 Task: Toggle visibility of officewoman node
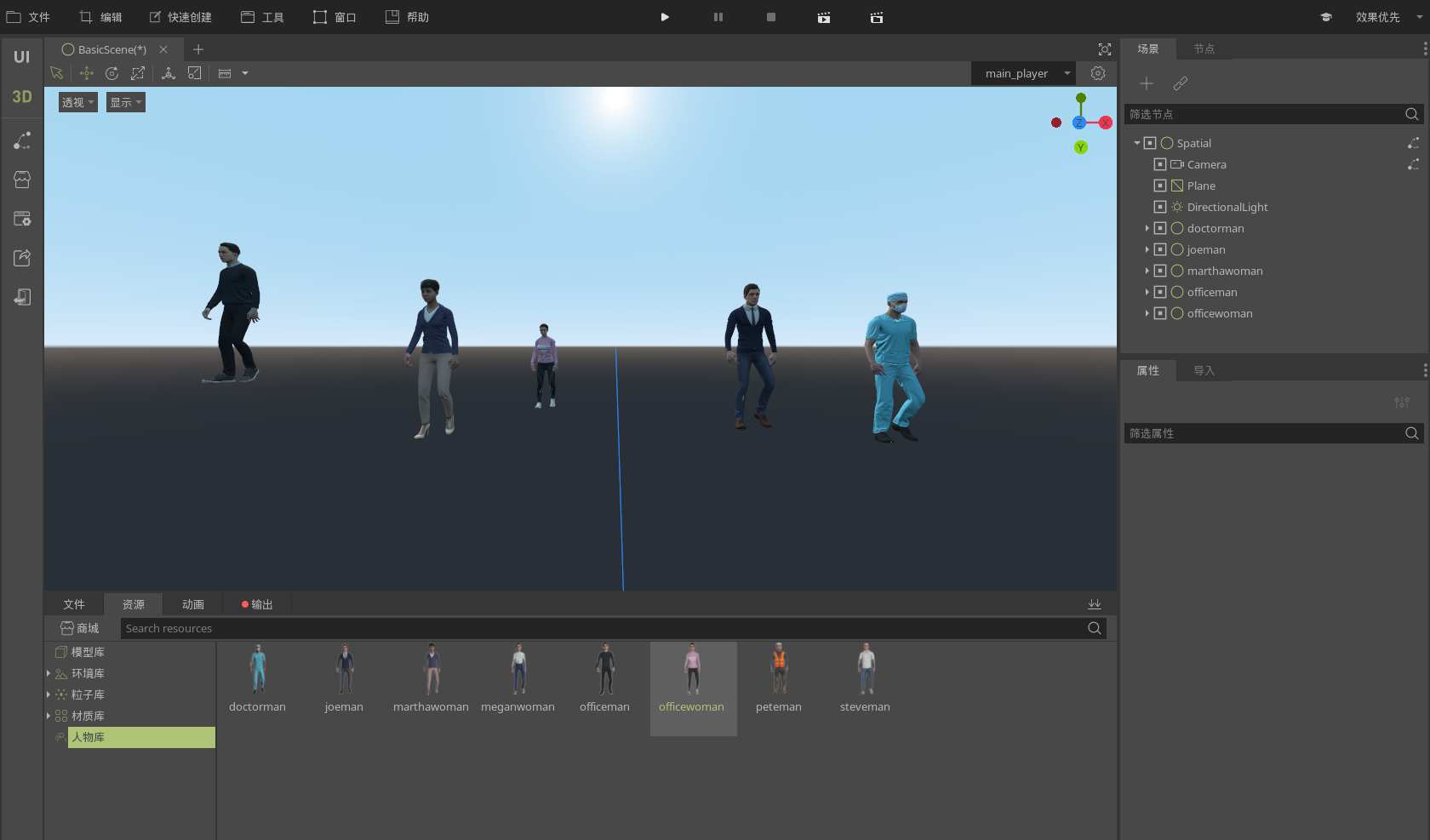click(x=1160, y=313)
